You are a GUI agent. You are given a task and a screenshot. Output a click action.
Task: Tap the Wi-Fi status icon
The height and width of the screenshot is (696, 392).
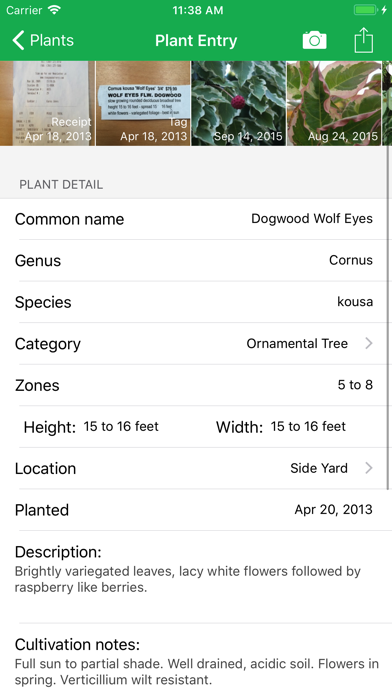[54, 10]
